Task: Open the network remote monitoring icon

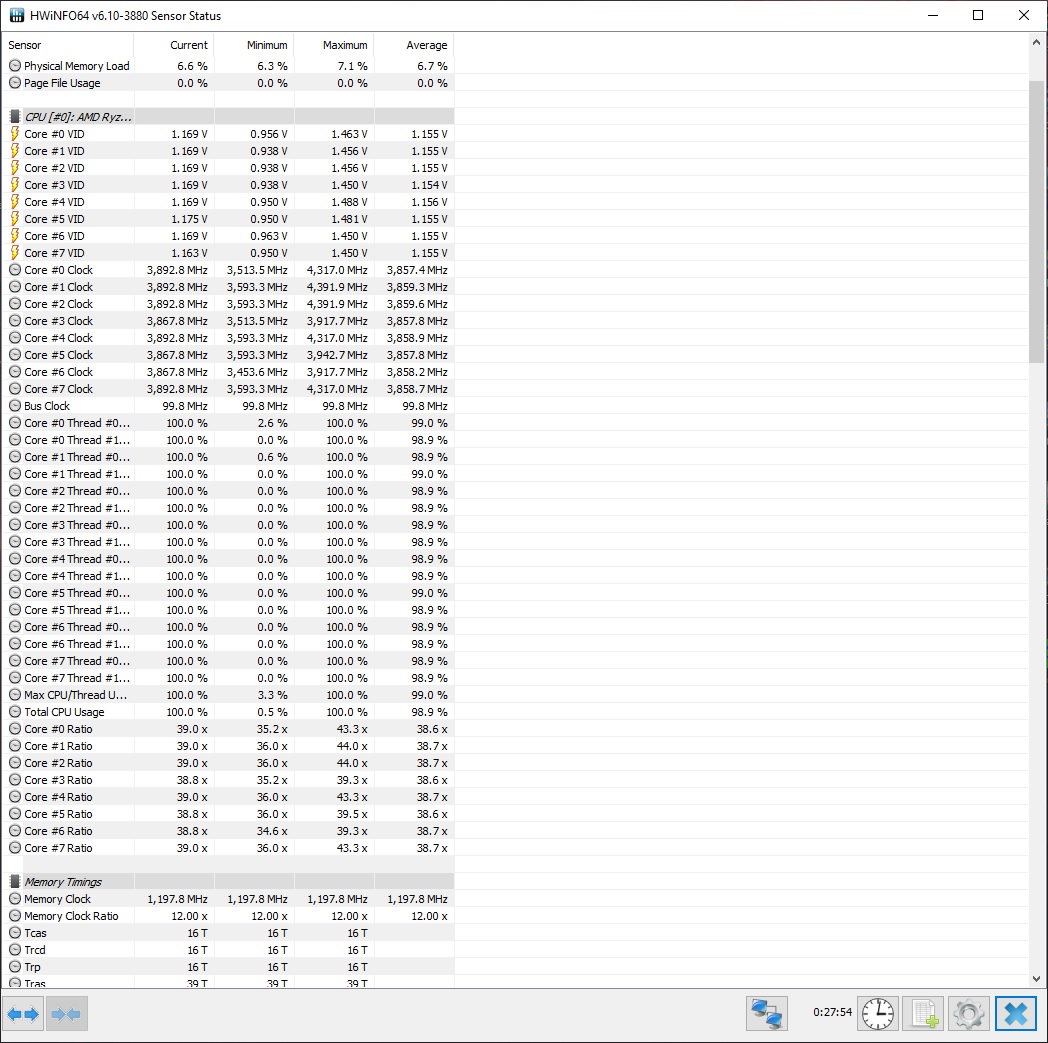Action: tap(767, 1014)
